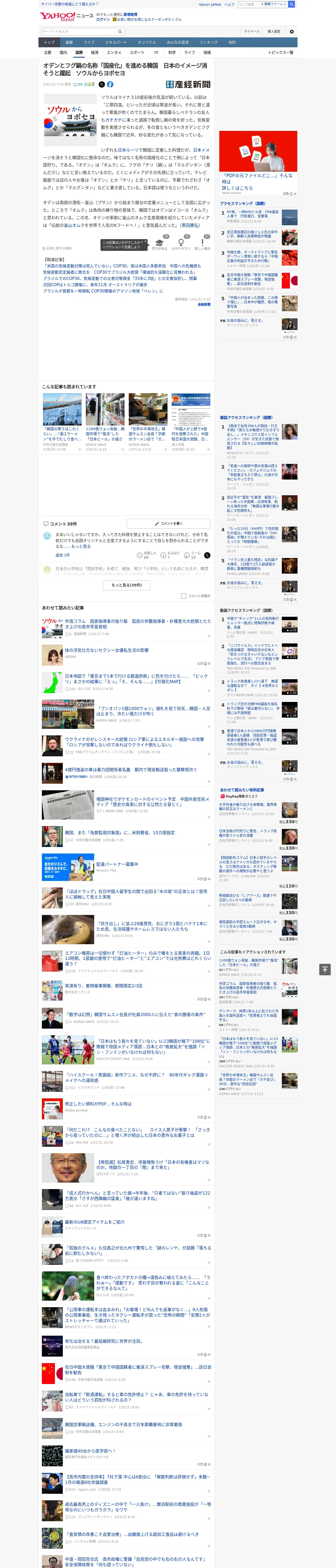Select the 速報 tab
The width and height of the screenshot is (336, 1568).
(69, 43)
